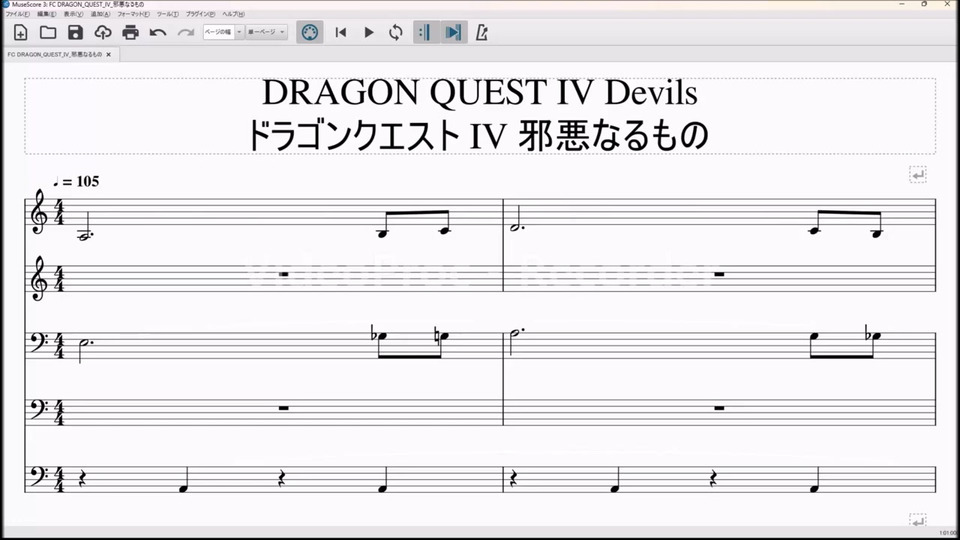Image resolution: width=960 pixels, height=540 pixels.
Task: Open the フォーマット menu
Action: (133, 14)
